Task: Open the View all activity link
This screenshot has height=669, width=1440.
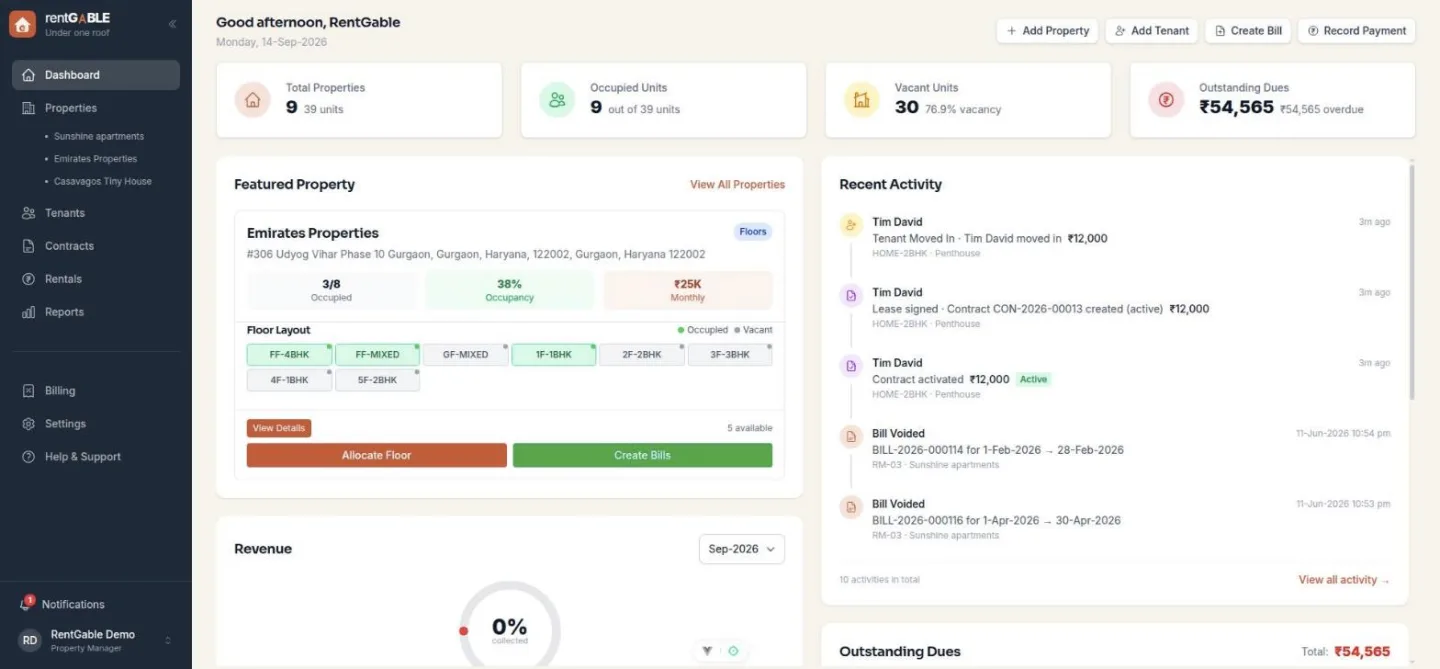Action: tap(1344, 580)
